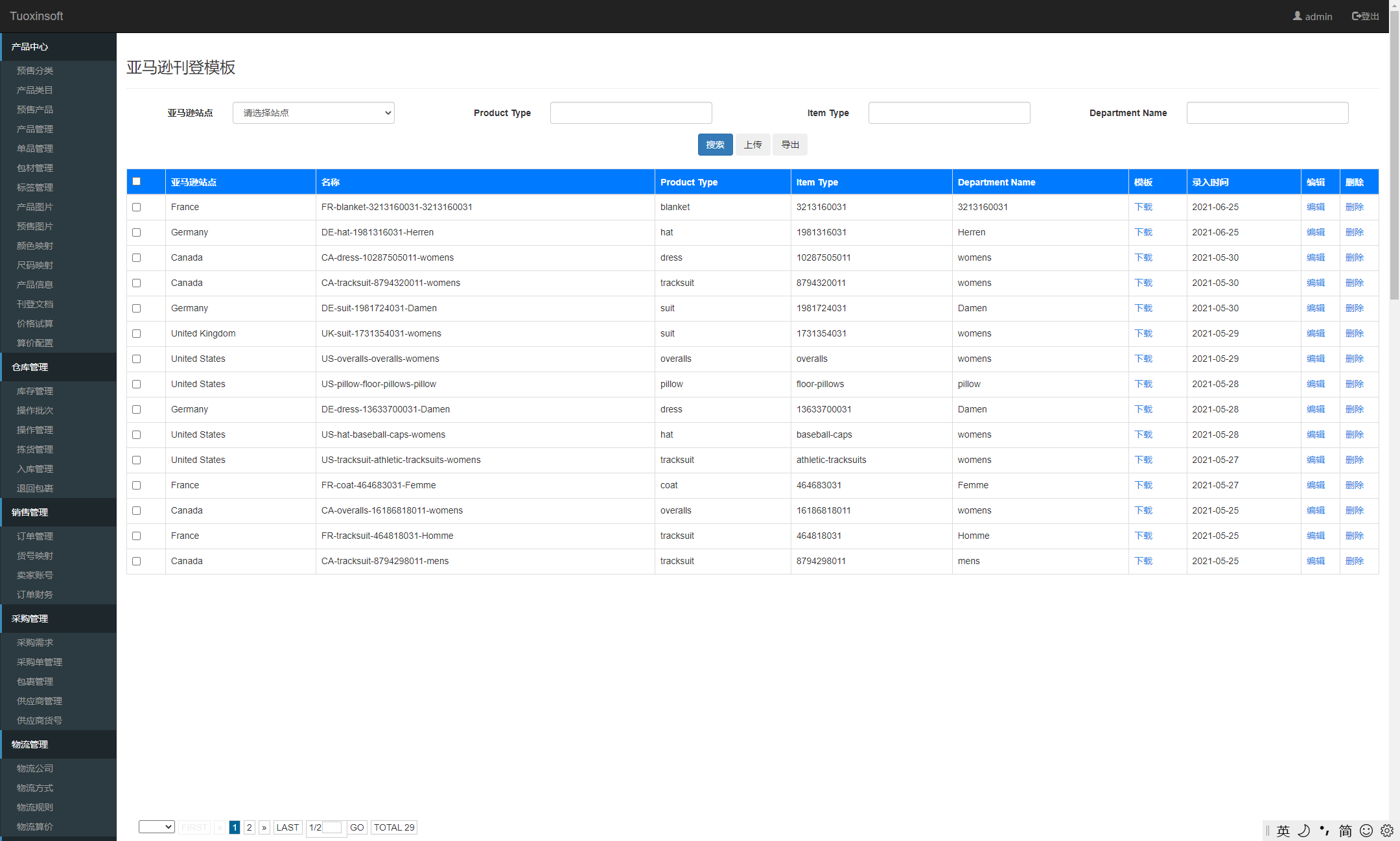
Task: Click IME punctuation mode icon
Action: click(x=1324, y=831)
